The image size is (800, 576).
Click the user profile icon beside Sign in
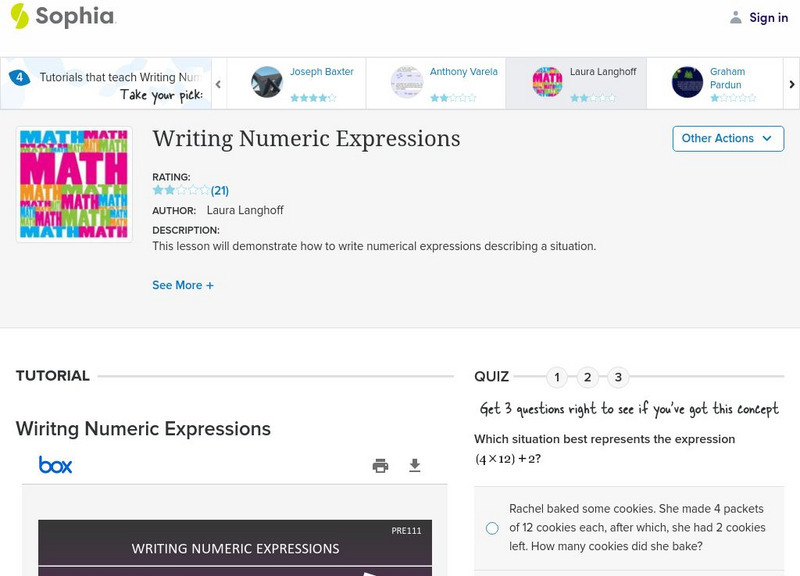[x=736, y=17]
